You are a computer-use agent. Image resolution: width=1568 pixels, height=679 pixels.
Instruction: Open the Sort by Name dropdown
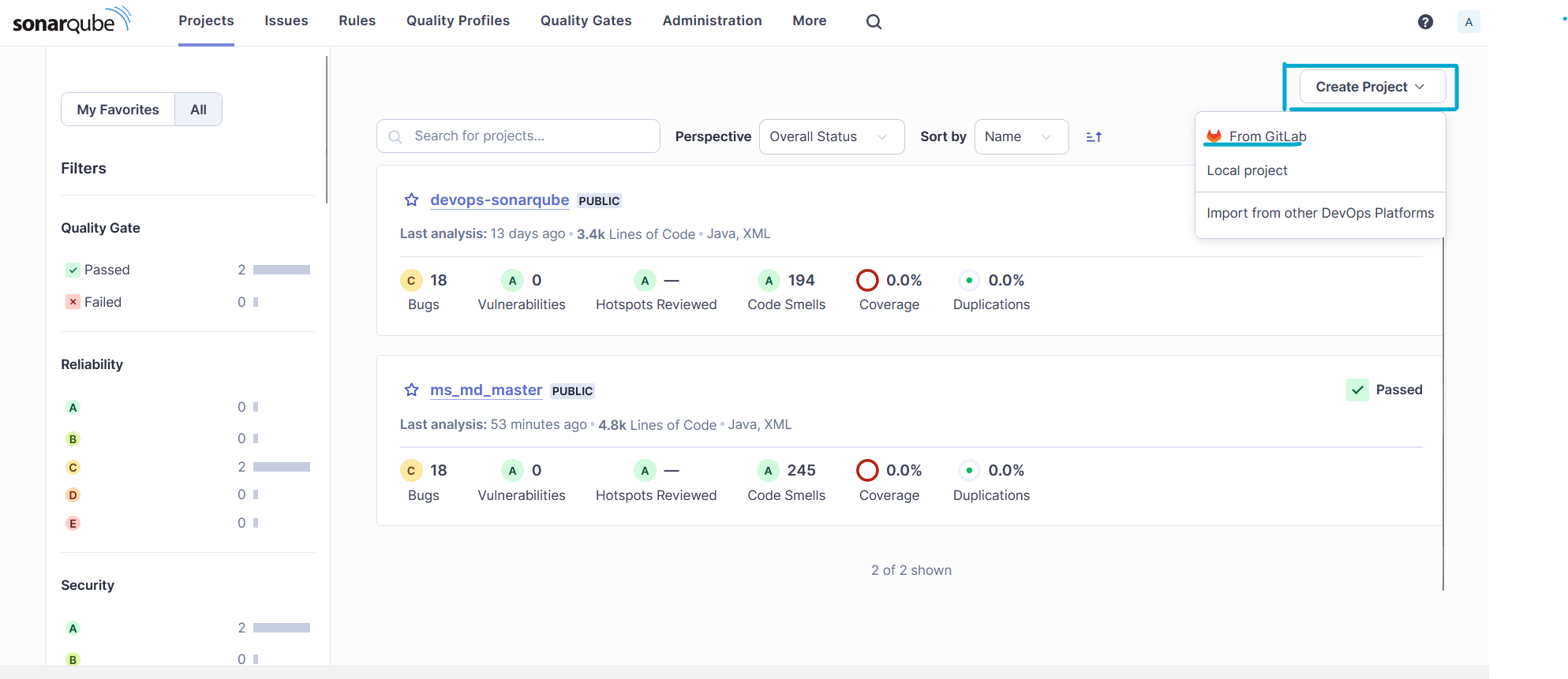pos(1021,137)
